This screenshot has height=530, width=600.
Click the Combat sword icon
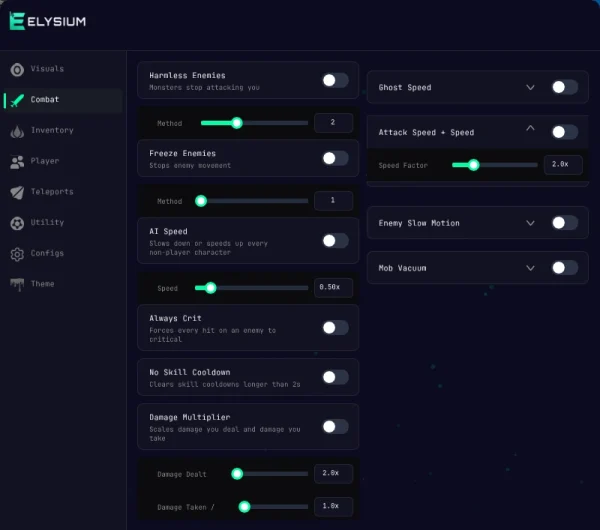pyautogui.click(x=17, y=100)
